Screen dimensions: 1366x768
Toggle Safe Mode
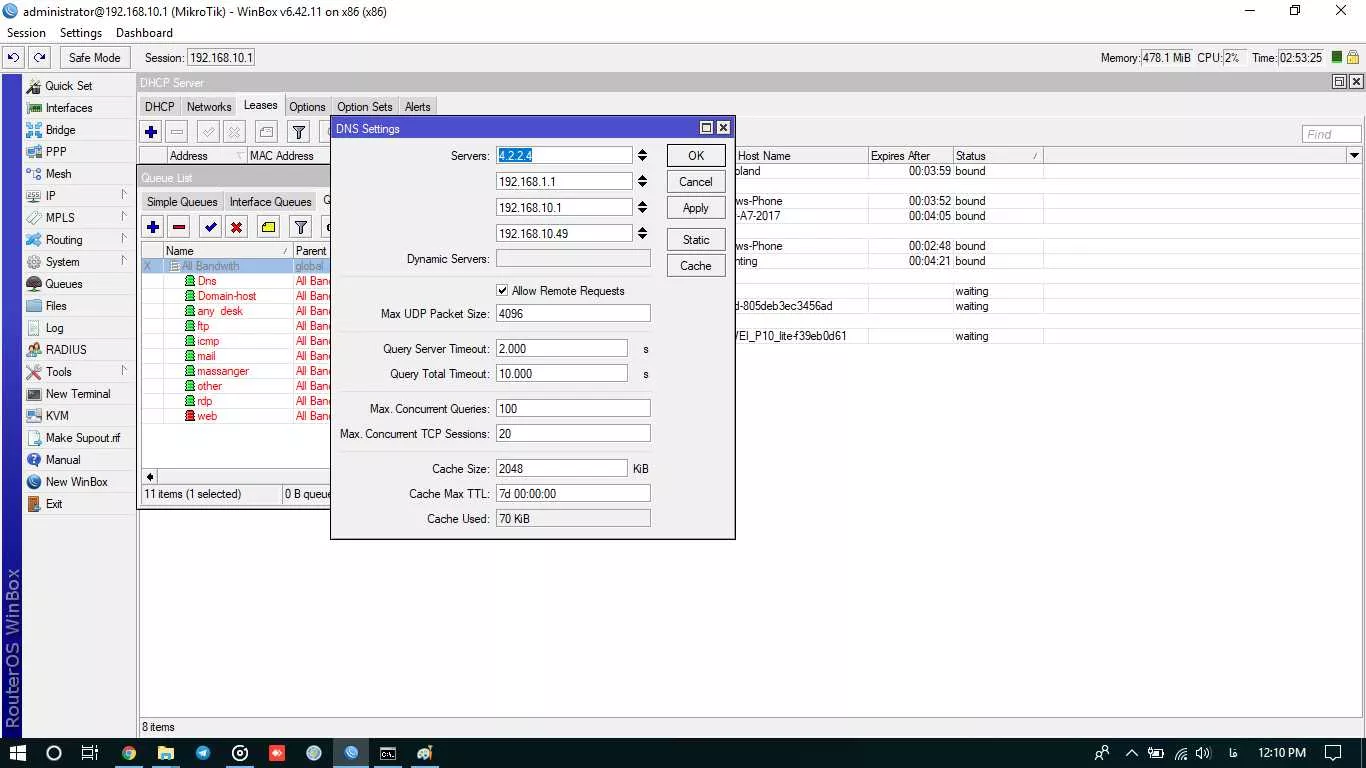94,58
